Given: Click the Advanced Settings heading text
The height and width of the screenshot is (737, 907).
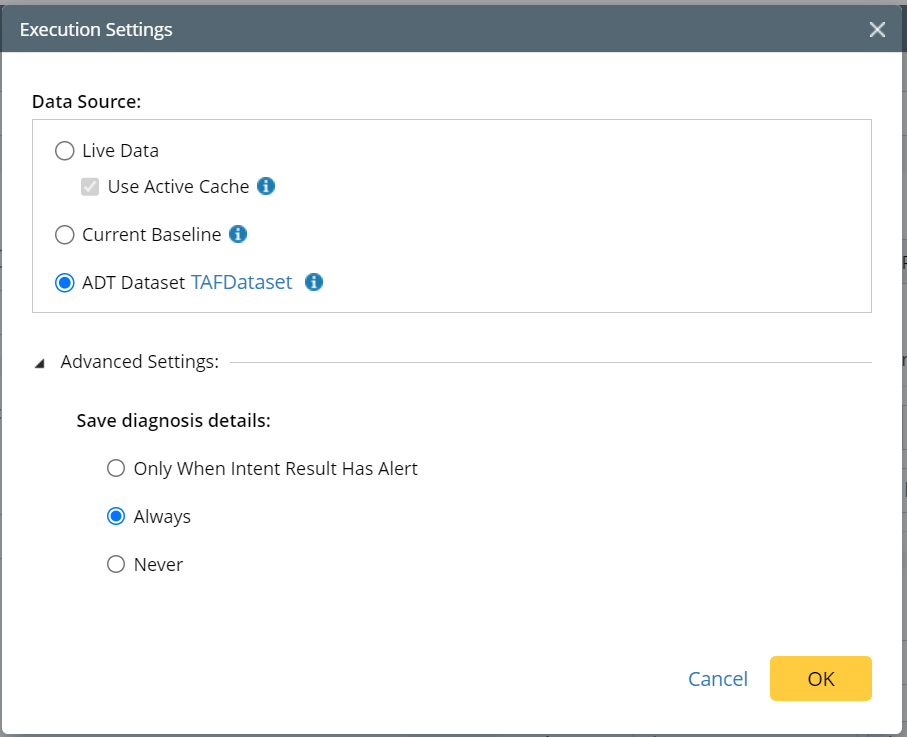Looking at the screenshot, I should (140, 362).
